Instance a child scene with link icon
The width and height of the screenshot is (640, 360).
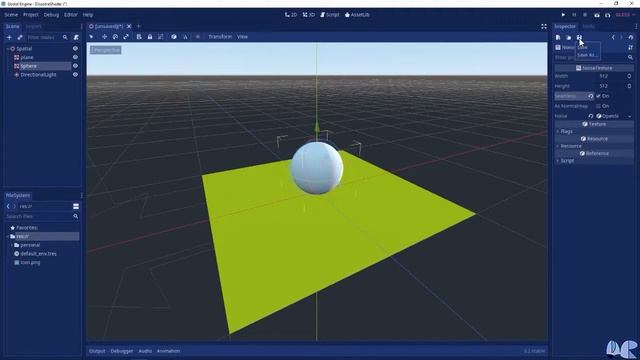click(x=20, y=37)
